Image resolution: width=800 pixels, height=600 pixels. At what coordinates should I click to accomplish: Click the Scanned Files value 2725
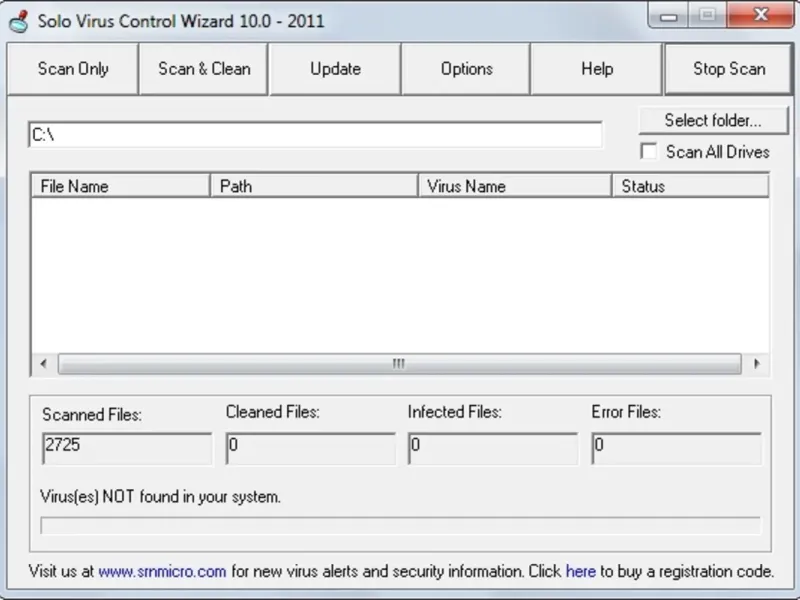click(127, 448)
